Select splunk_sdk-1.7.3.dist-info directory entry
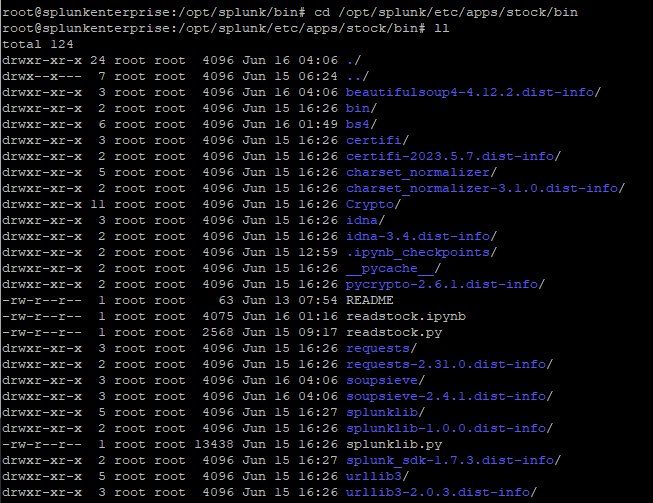The image size is (653, 503). 453,461
